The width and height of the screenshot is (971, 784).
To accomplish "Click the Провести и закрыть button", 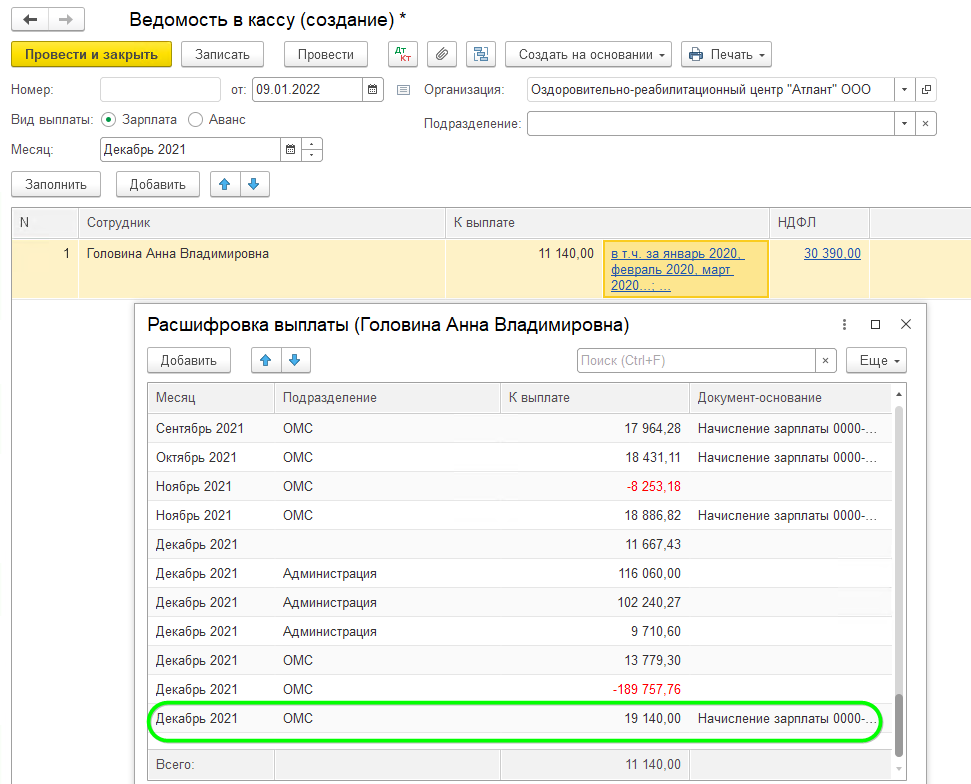I will click(x=91, y=54).
